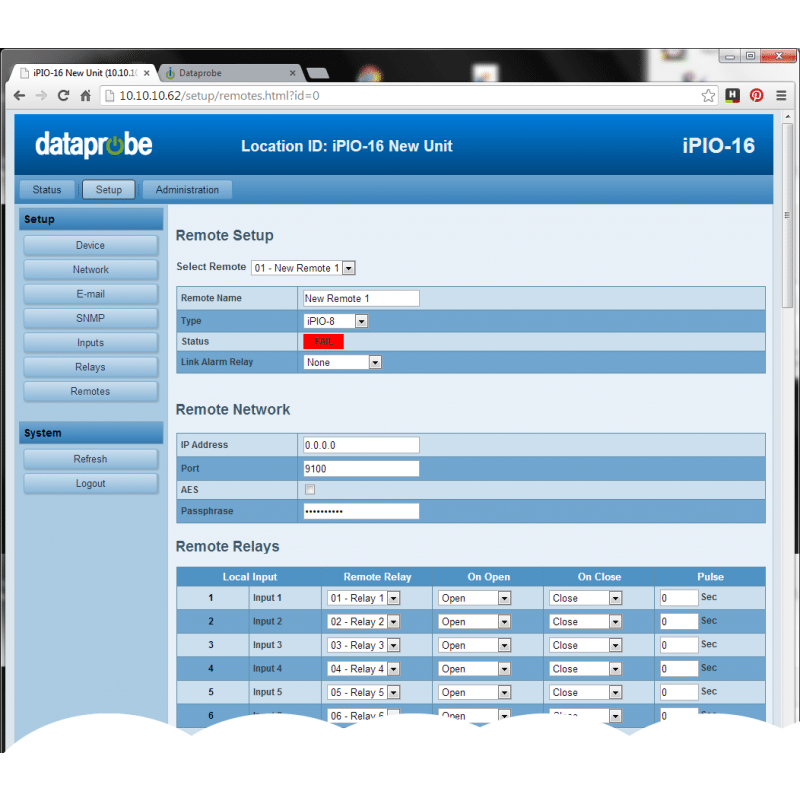
Task: Click the Remote Relays heading
Action: tap(228, 546)
